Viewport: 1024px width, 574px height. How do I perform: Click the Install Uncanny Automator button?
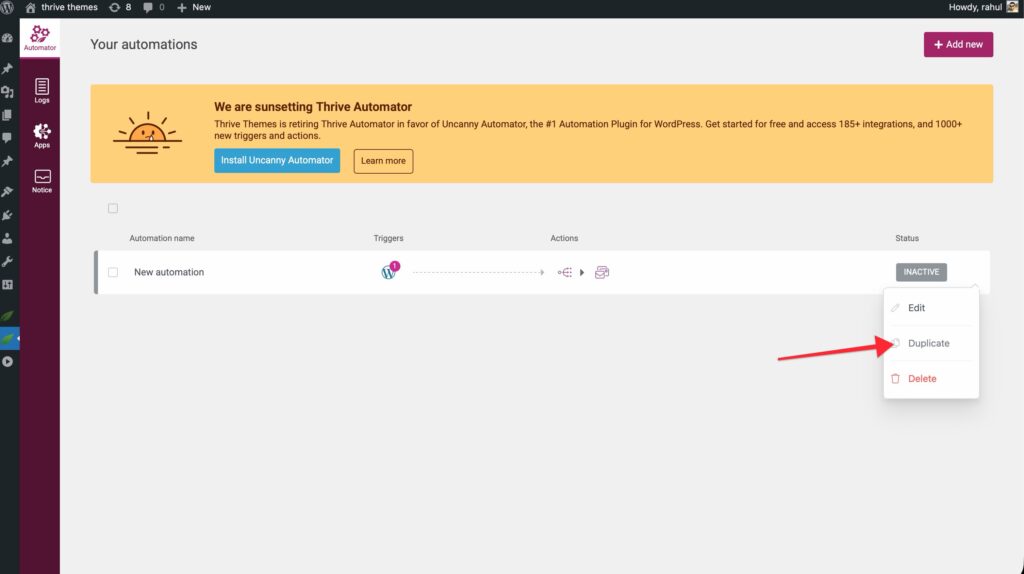click(277, 160)
